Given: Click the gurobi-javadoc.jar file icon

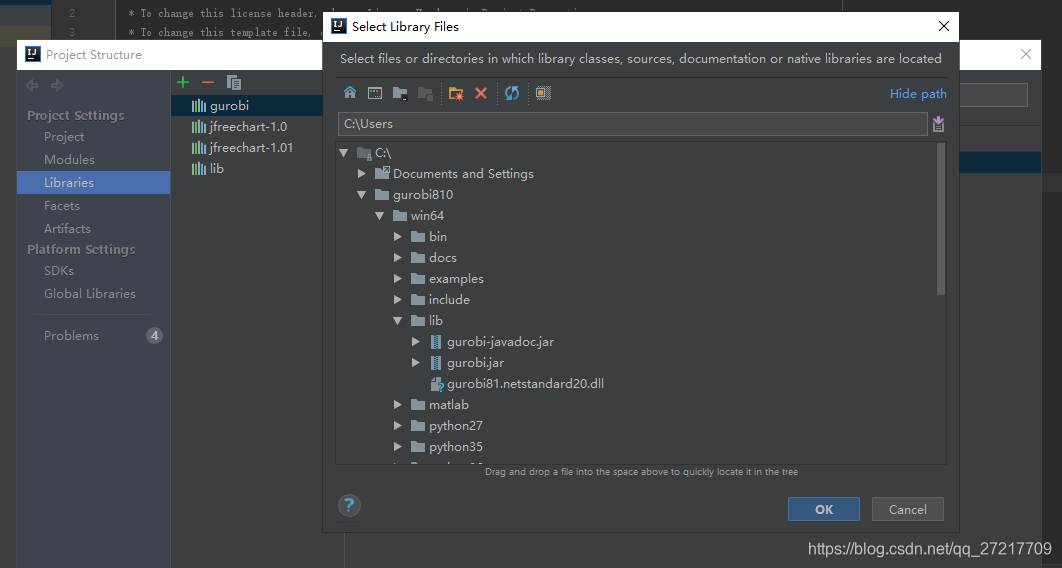Looking at the screenshot, I should click(x=436, y=342).
